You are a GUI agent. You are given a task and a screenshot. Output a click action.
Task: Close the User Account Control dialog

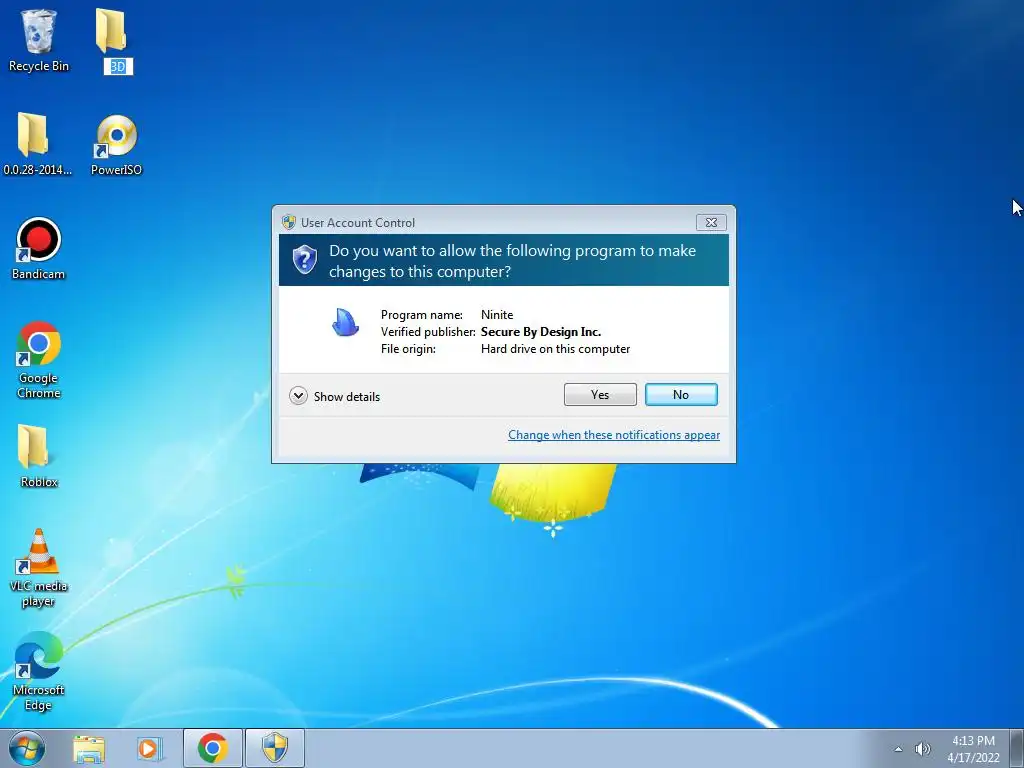711,223
